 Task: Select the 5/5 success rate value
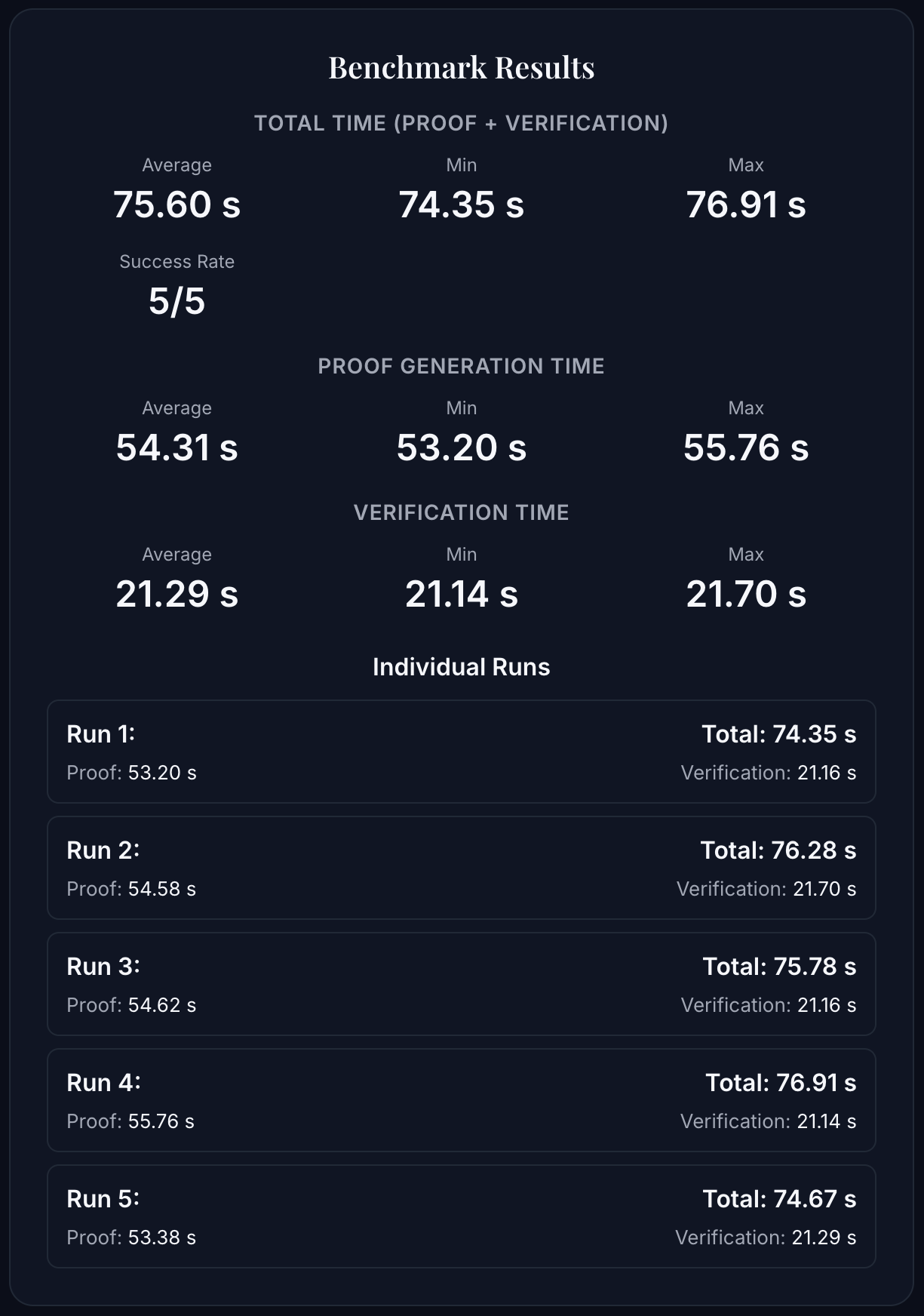(x=177, y=301)
